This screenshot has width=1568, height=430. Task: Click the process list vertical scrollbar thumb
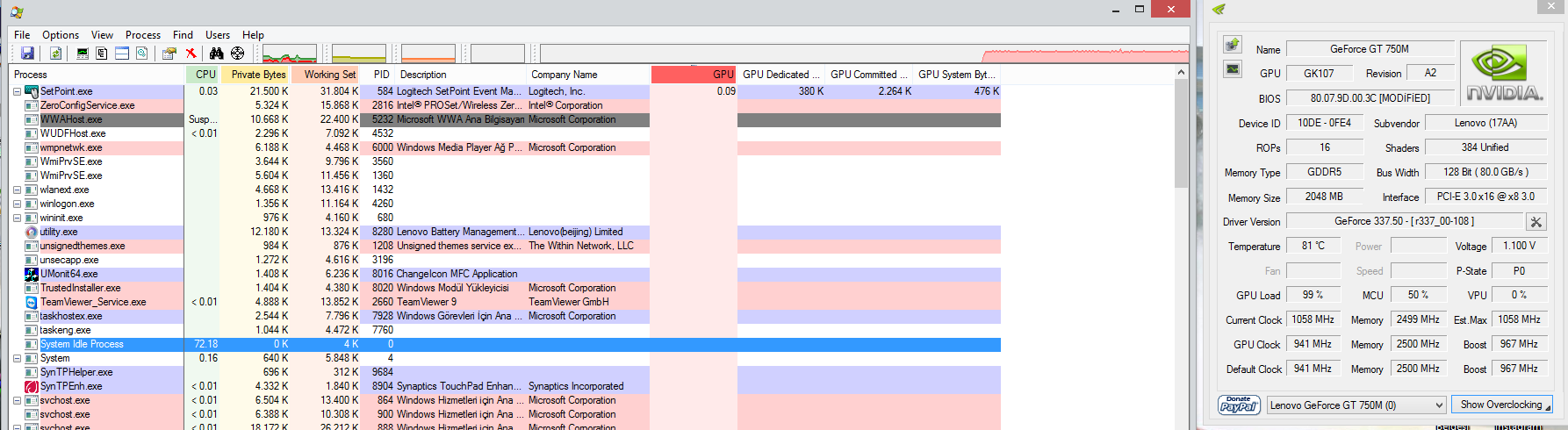[x=1181, y=134]
